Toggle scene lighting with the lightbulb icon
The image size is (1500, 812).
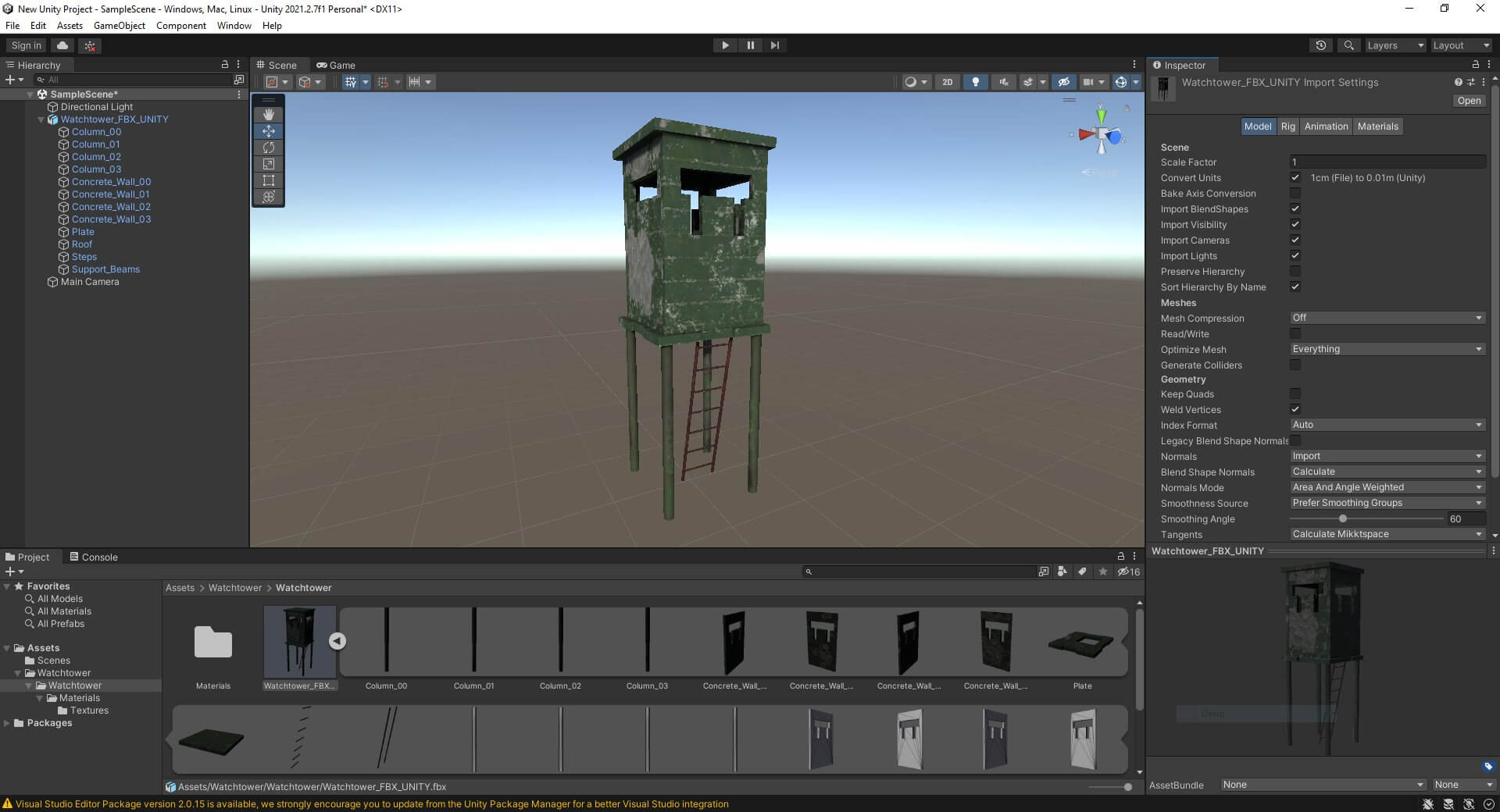click(x=975, y=82)
